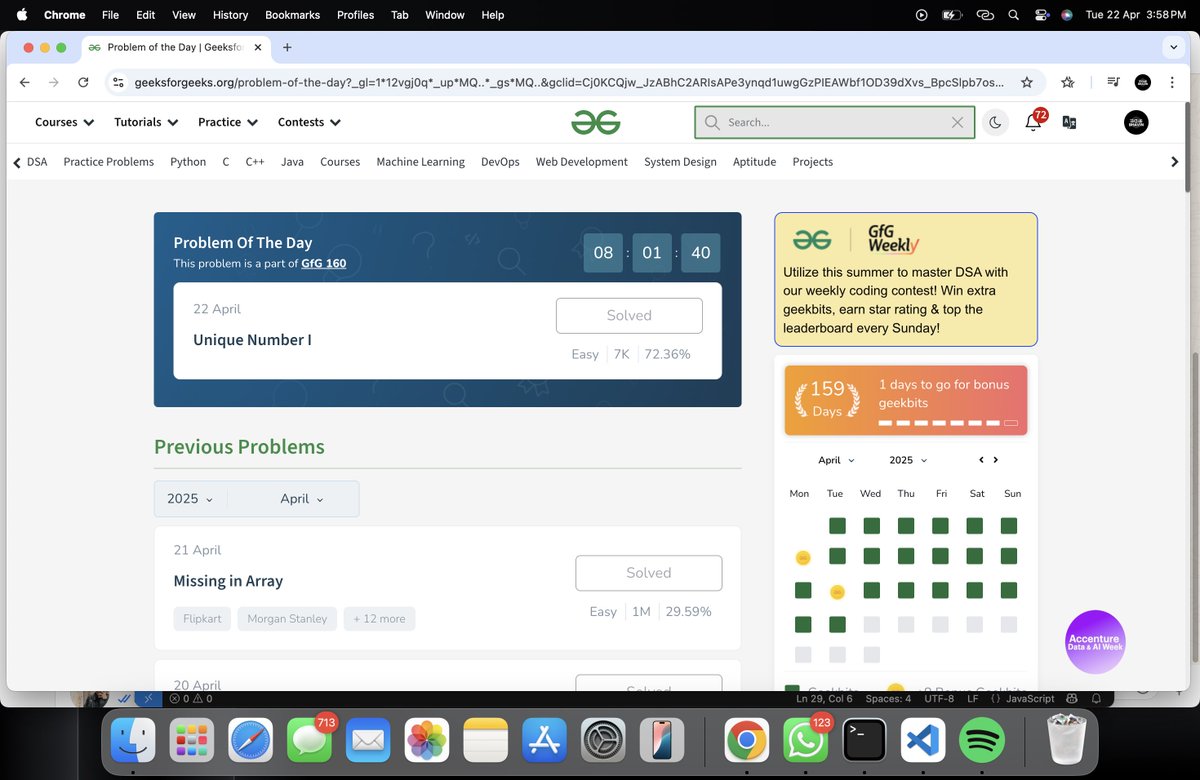Click the Accenture Data & AI Week badge
This screenshot has height=780, width=1200.
tap(1095, 642)
